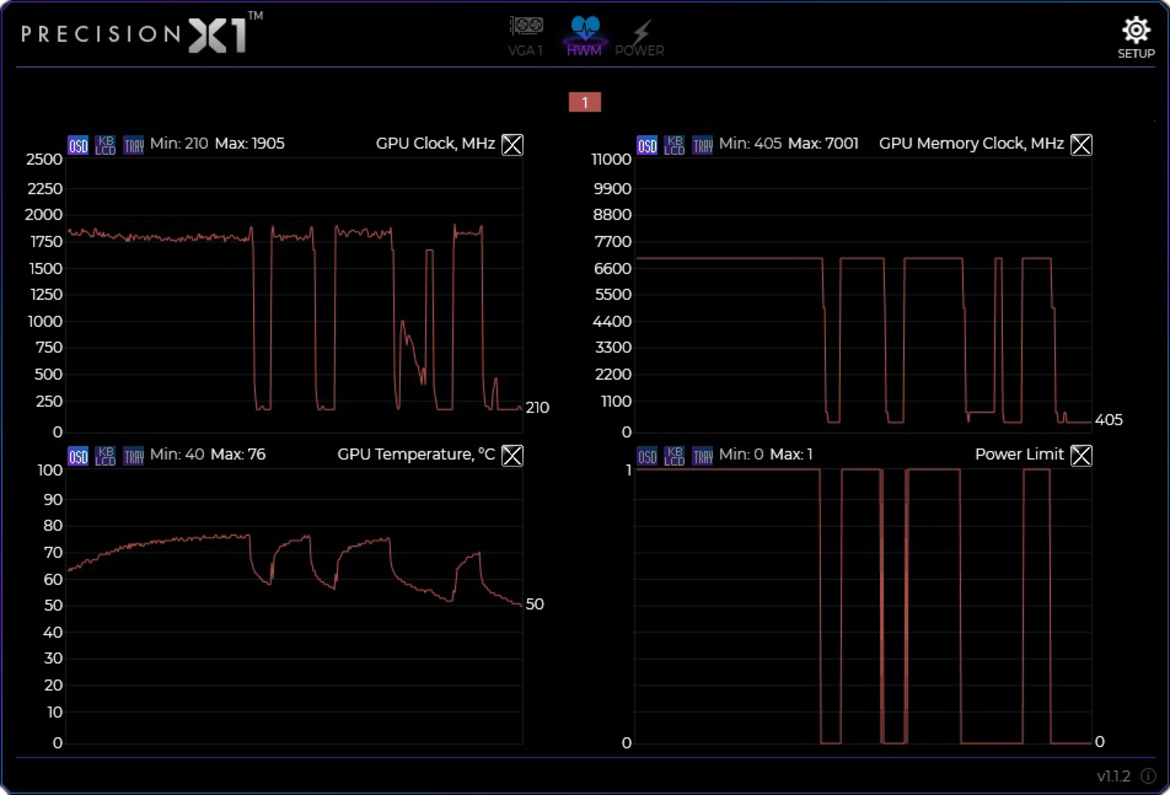Close the Power Limit graph
This screenshot has height=795, width=1170.
[x=1081, y=455]
